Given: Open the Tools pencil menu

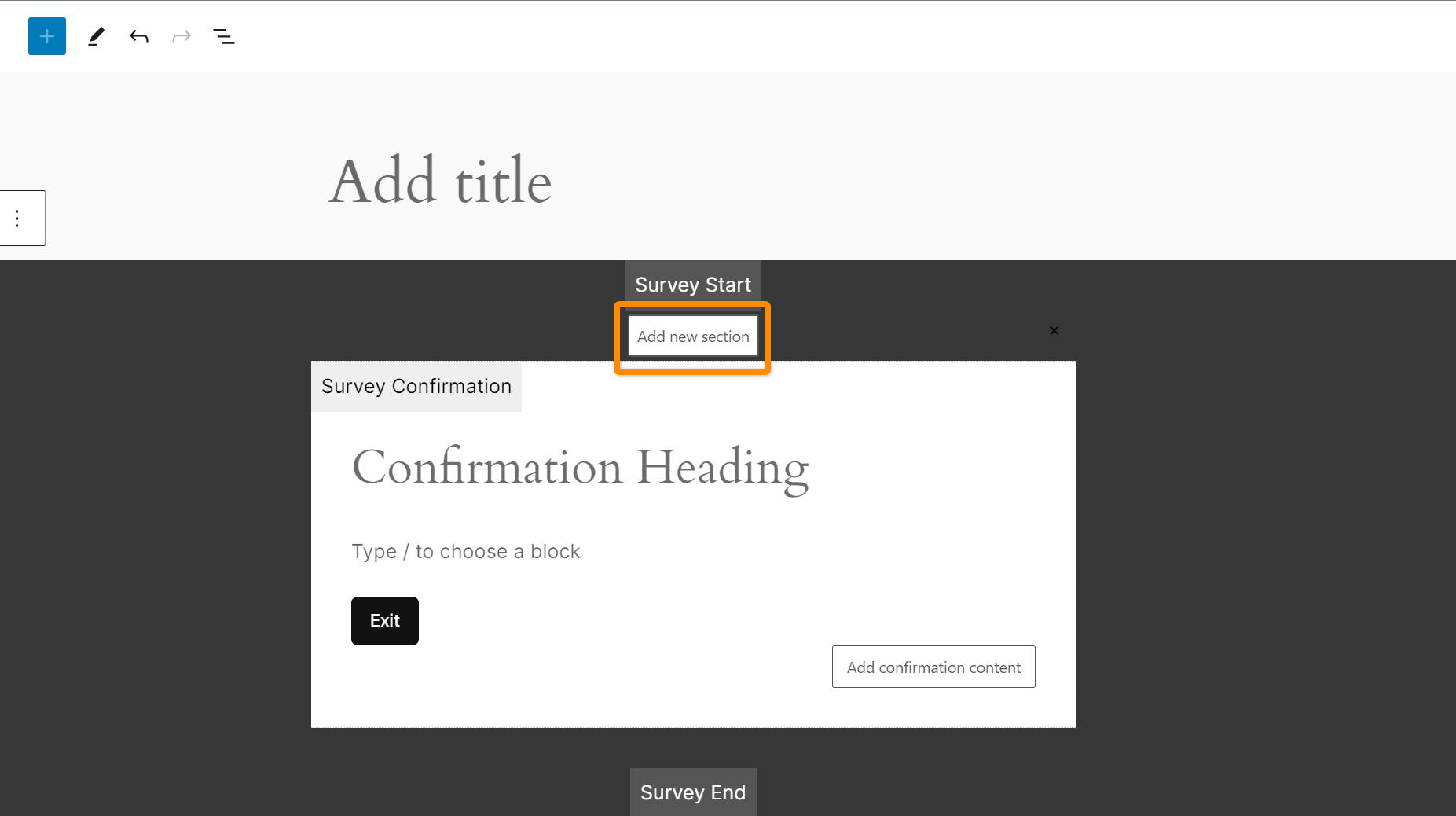Looking at the screenshot, I should pyautogui.click(x=96, y=36).
